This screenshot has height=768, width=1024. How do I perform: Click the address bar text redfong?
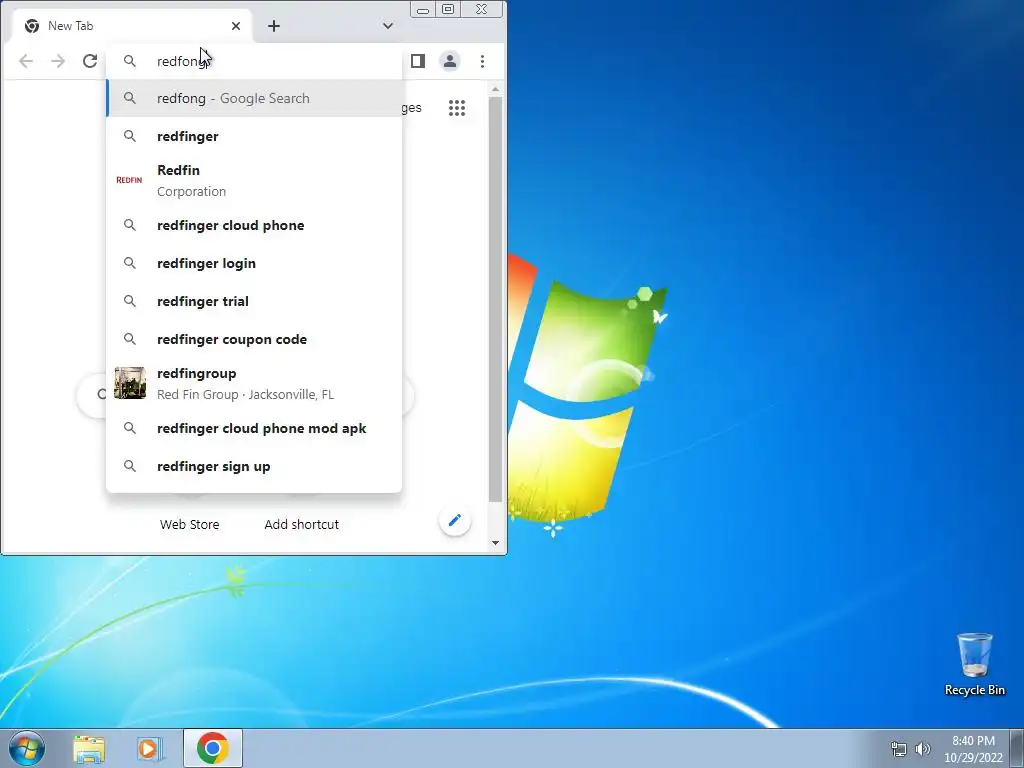[181, 61]
